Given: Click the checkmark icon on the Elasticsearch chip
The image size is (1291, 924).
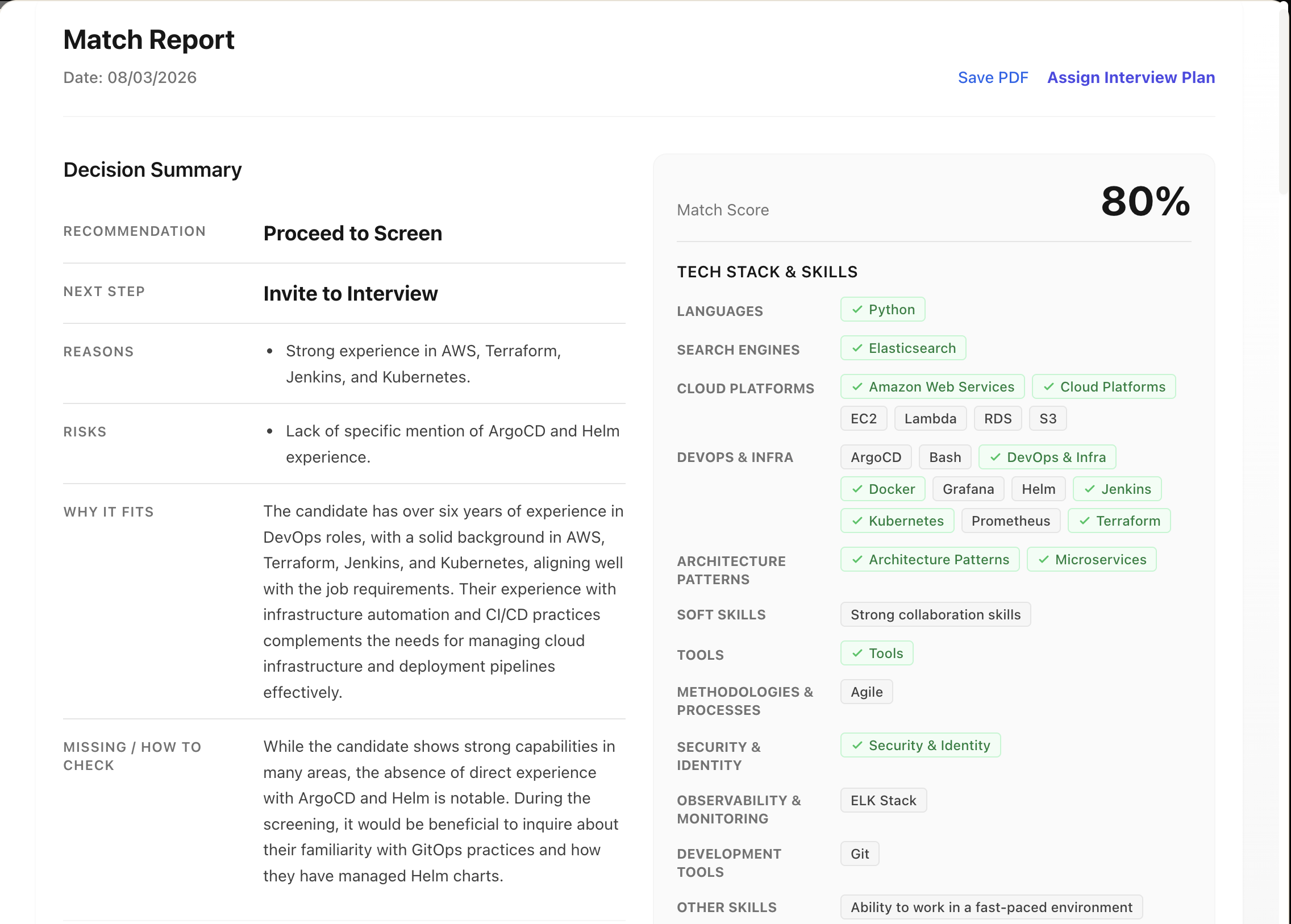Looking at the screenshot, I should pyautogui.click(x=857, y=348).
